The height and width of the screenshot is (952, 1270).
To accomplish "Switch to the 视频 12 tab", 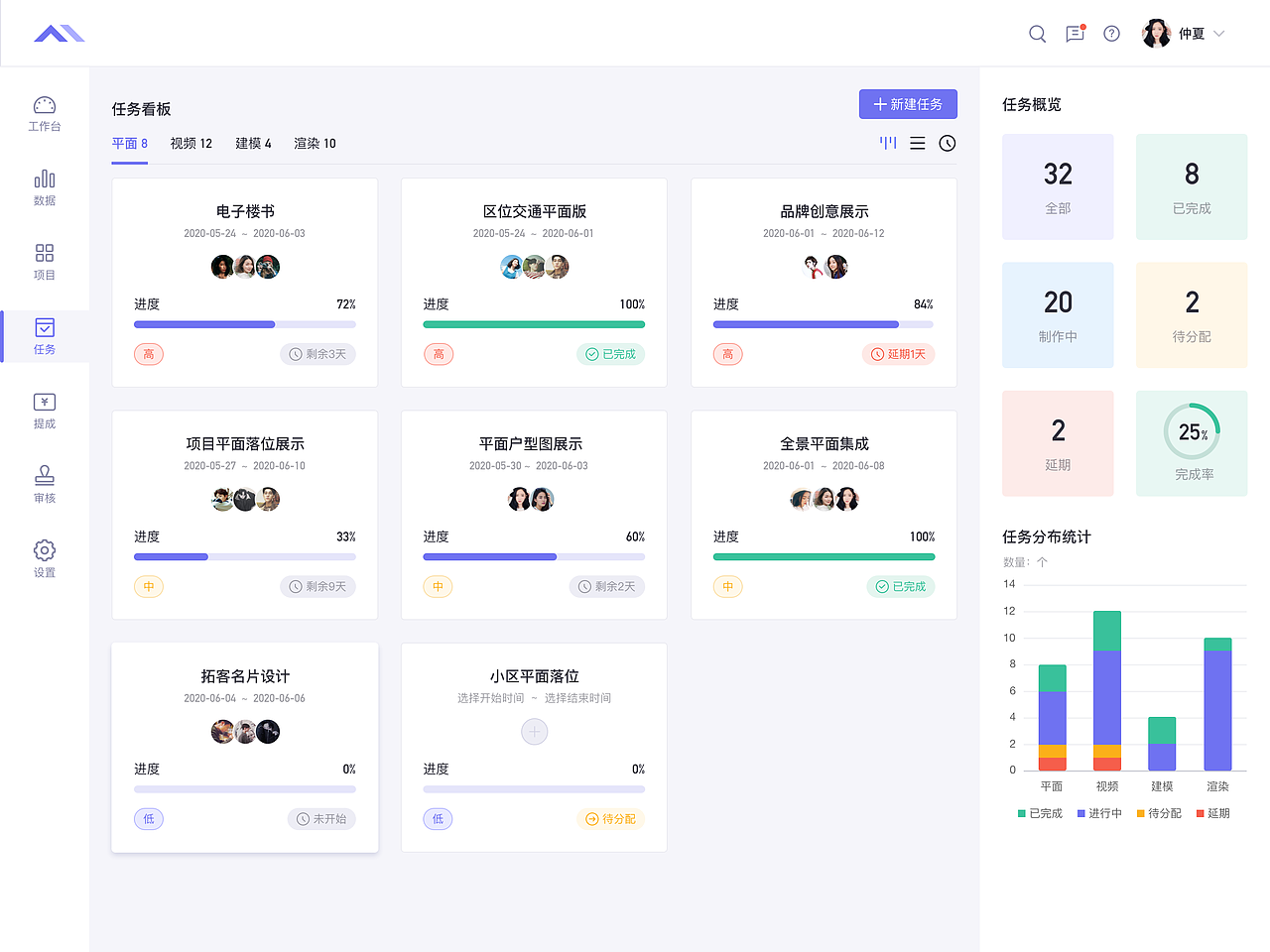I will (x=190, y=143).
